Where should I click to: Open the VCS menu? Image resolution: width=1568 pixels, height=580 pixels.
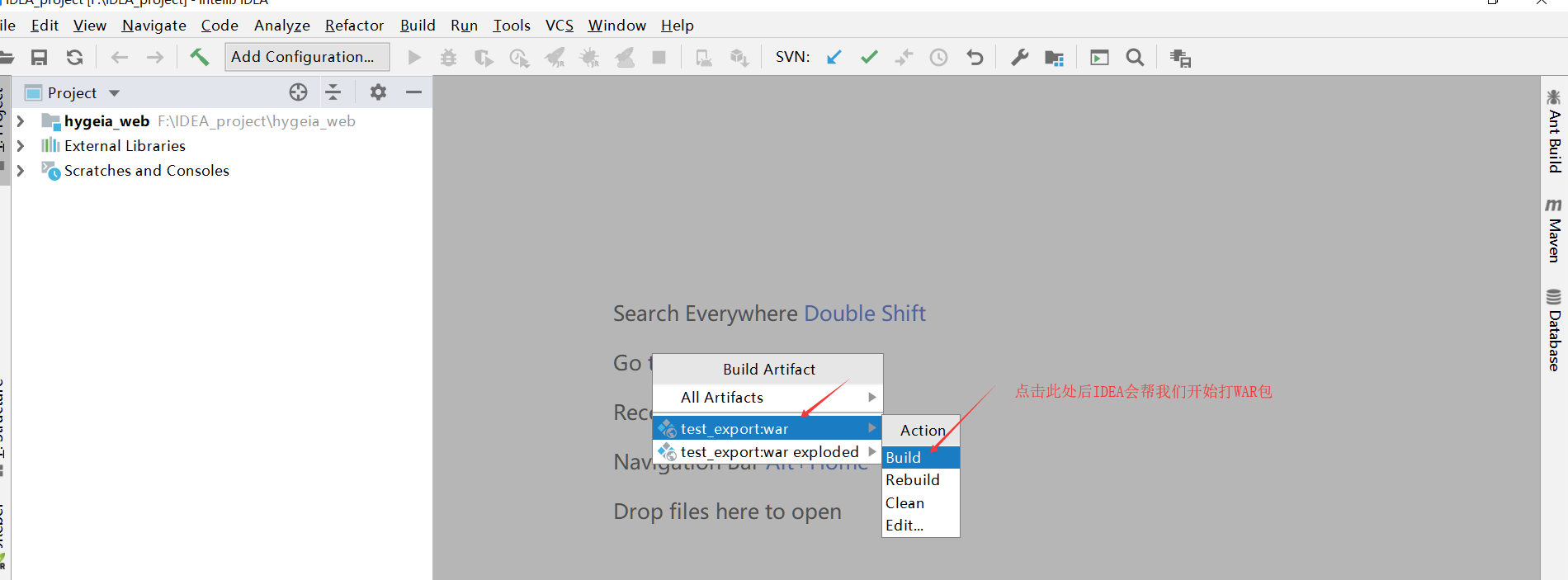(560, 26)
